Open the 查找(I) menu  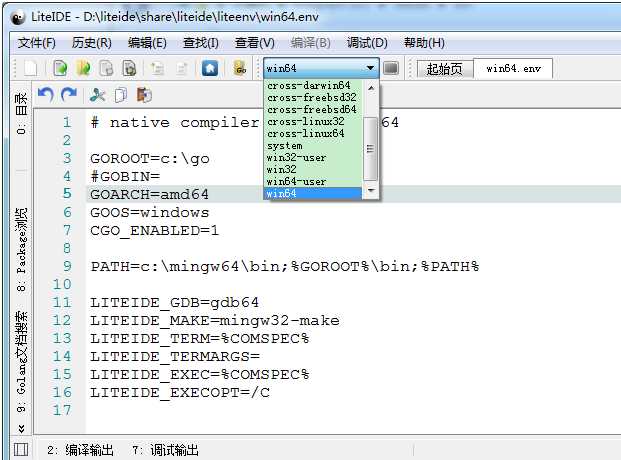click(201, 42)
